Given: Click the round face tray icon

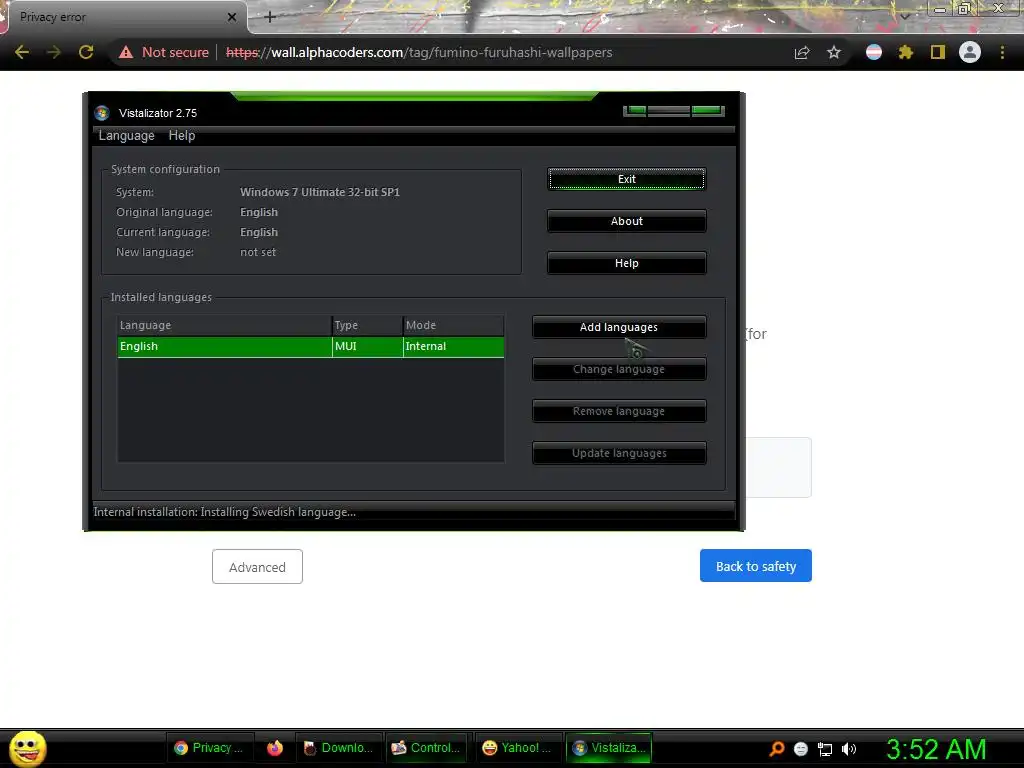Looking at the screenshot, I should [801, 749].
